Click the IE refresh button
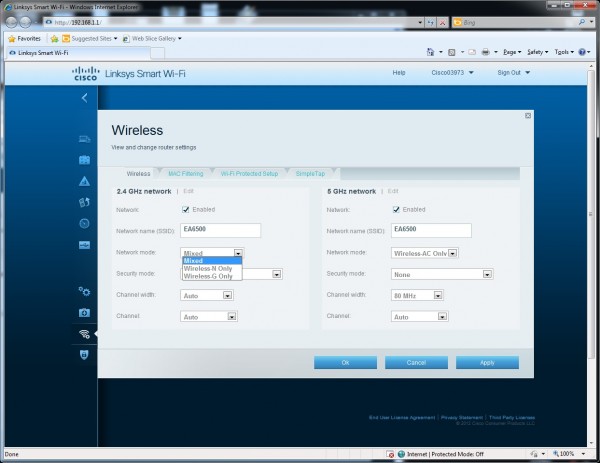Viewport: 600px width, 463px height. coord(430,23)
